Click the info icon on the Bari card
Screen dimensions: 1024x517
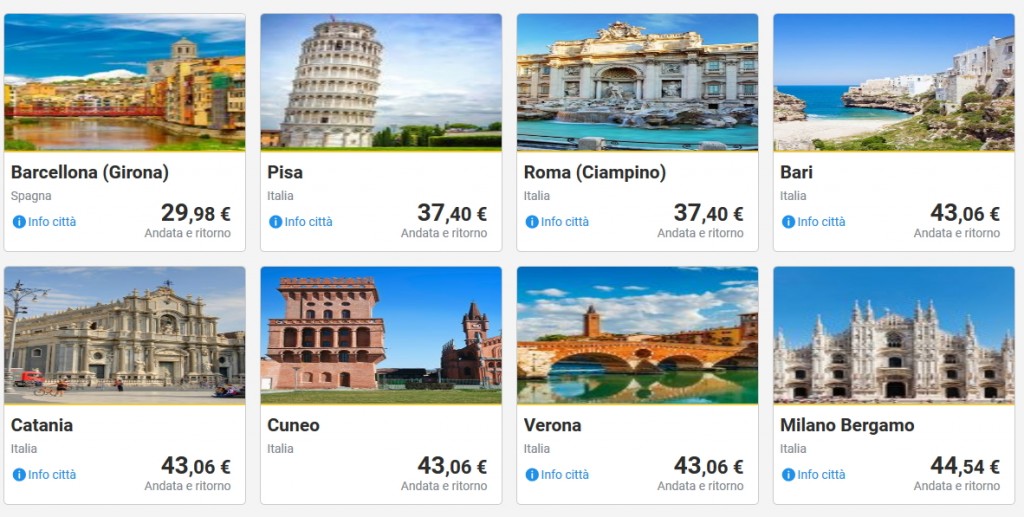(789, 222)
